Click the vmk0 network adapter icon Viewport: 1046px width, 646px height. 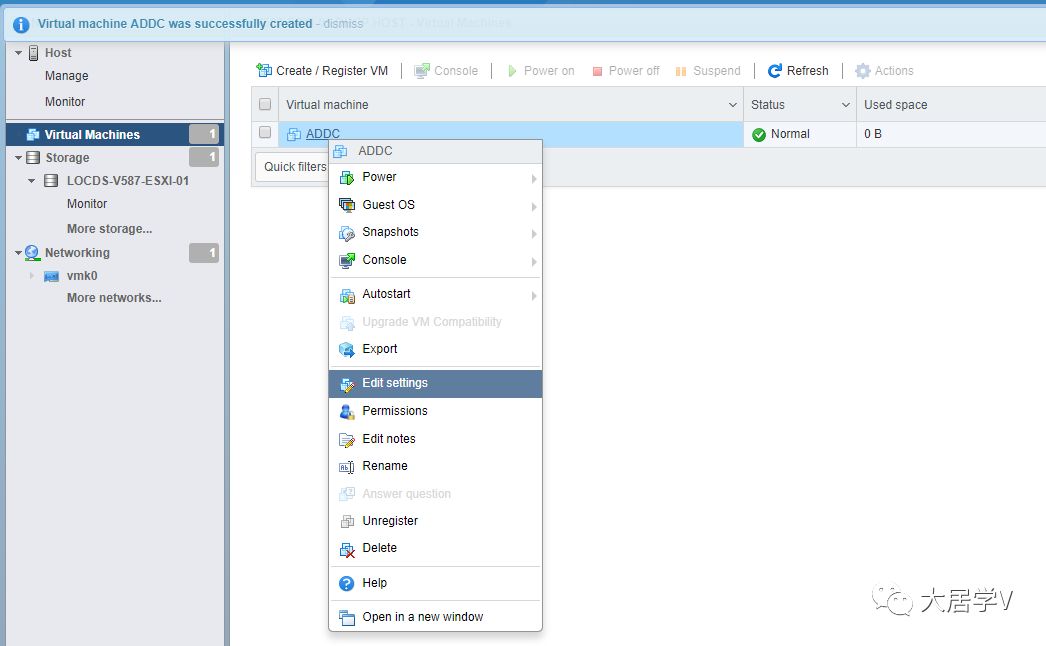[51, 276]
